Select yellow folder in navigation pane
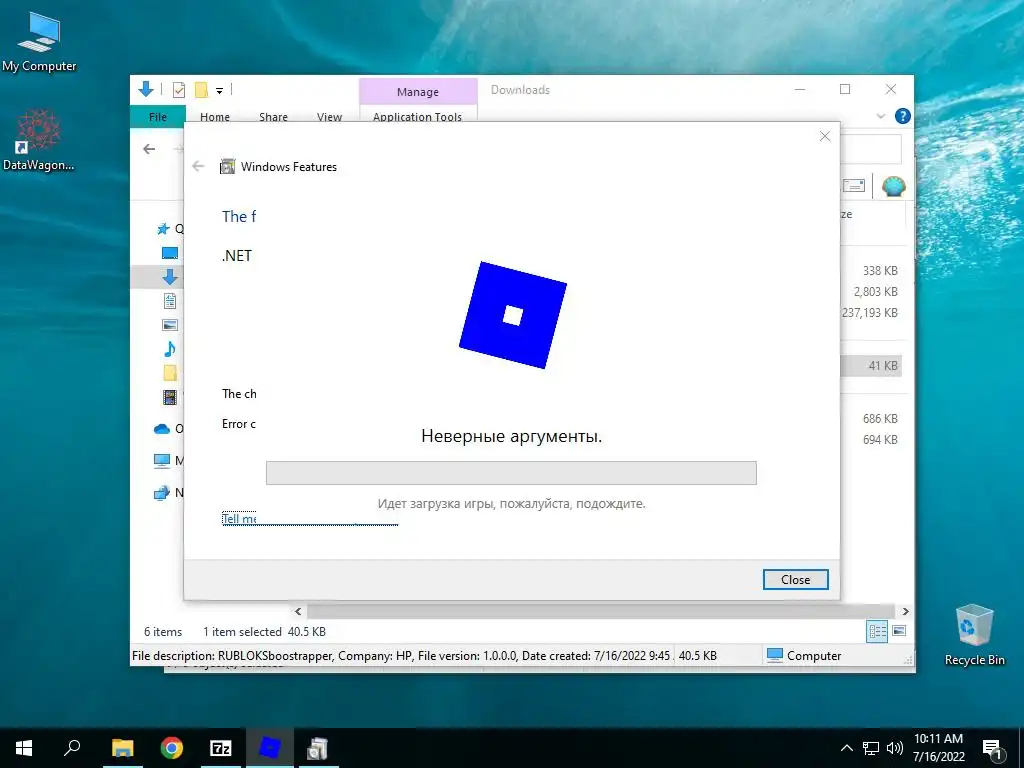 [x=170, y=373]
